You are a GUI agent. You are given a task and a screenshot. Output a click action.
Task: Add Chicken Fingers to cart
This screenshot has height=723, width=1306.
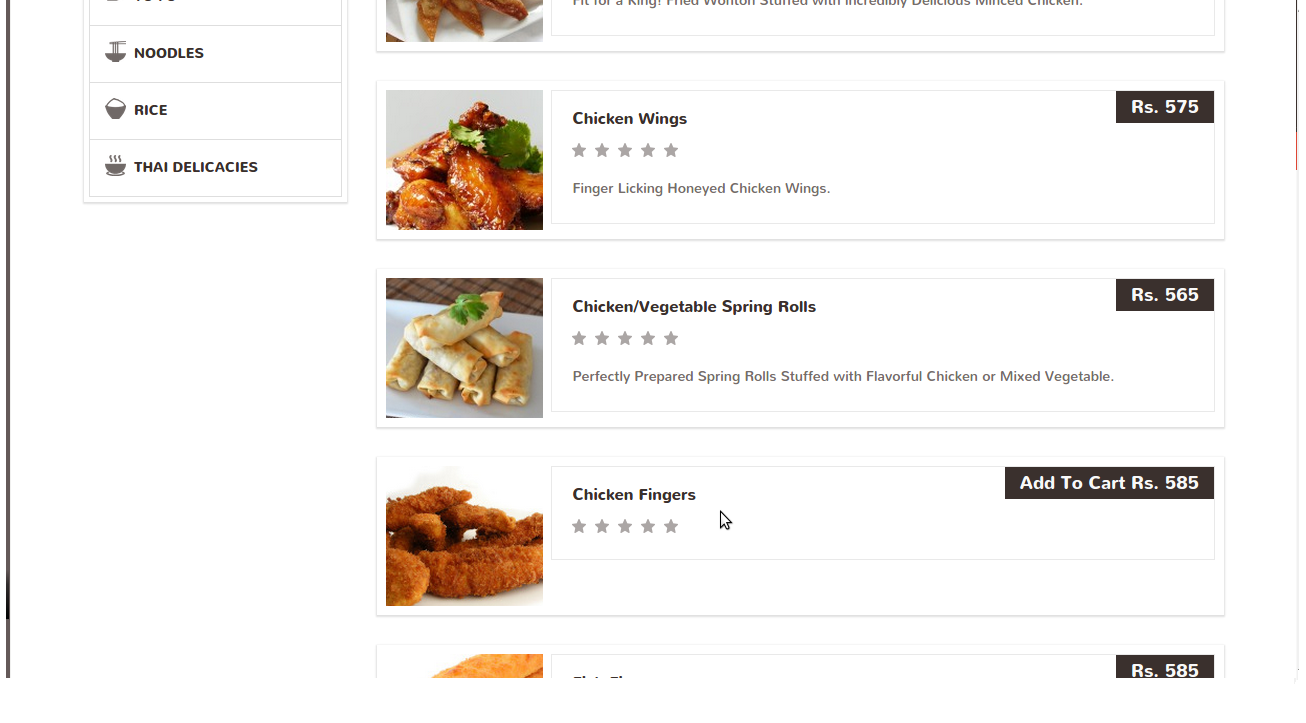pyautogui.click(x=1109, y=483)
